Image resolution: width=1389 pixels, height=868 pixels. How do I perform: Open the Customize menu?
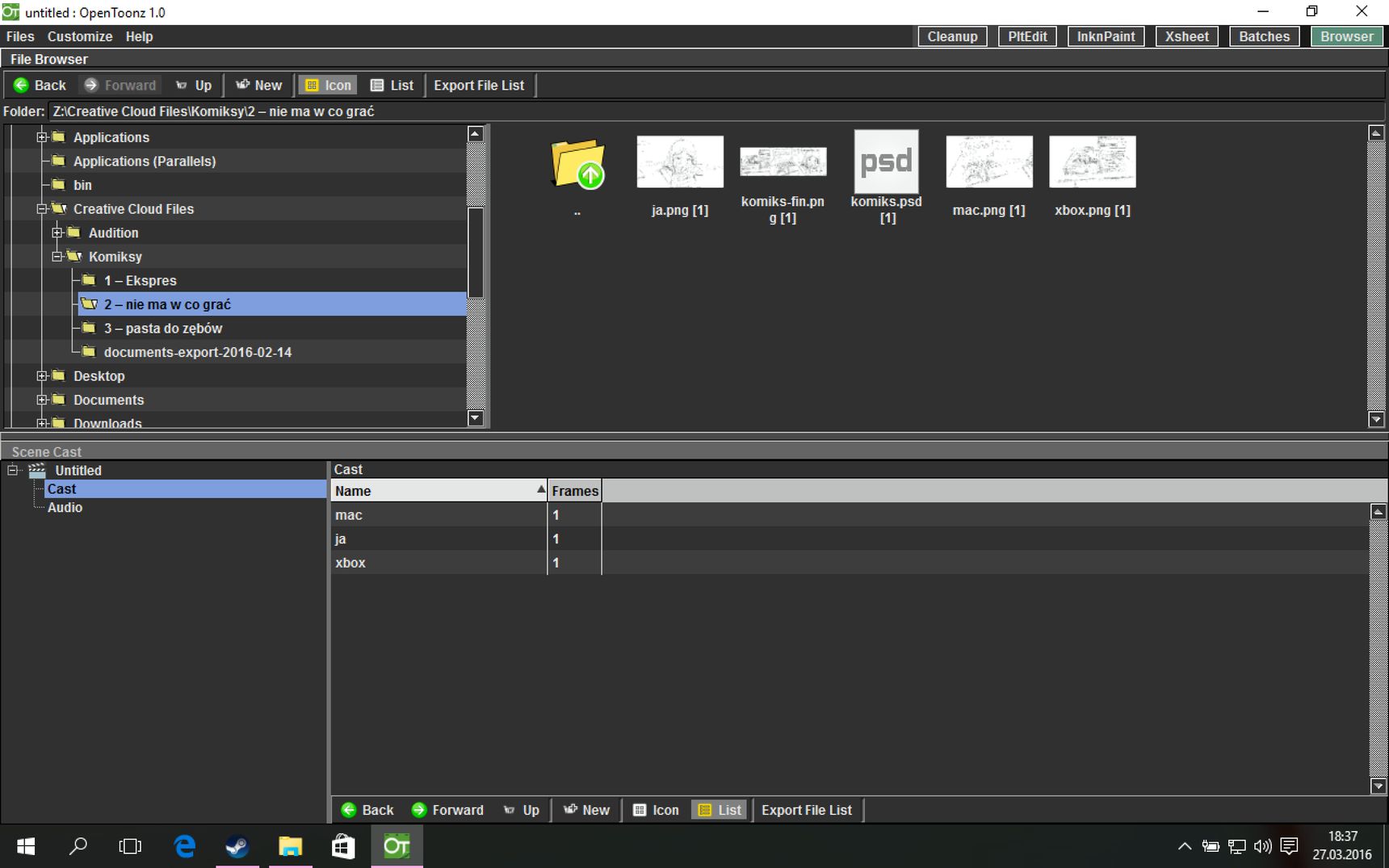point(80,36)
